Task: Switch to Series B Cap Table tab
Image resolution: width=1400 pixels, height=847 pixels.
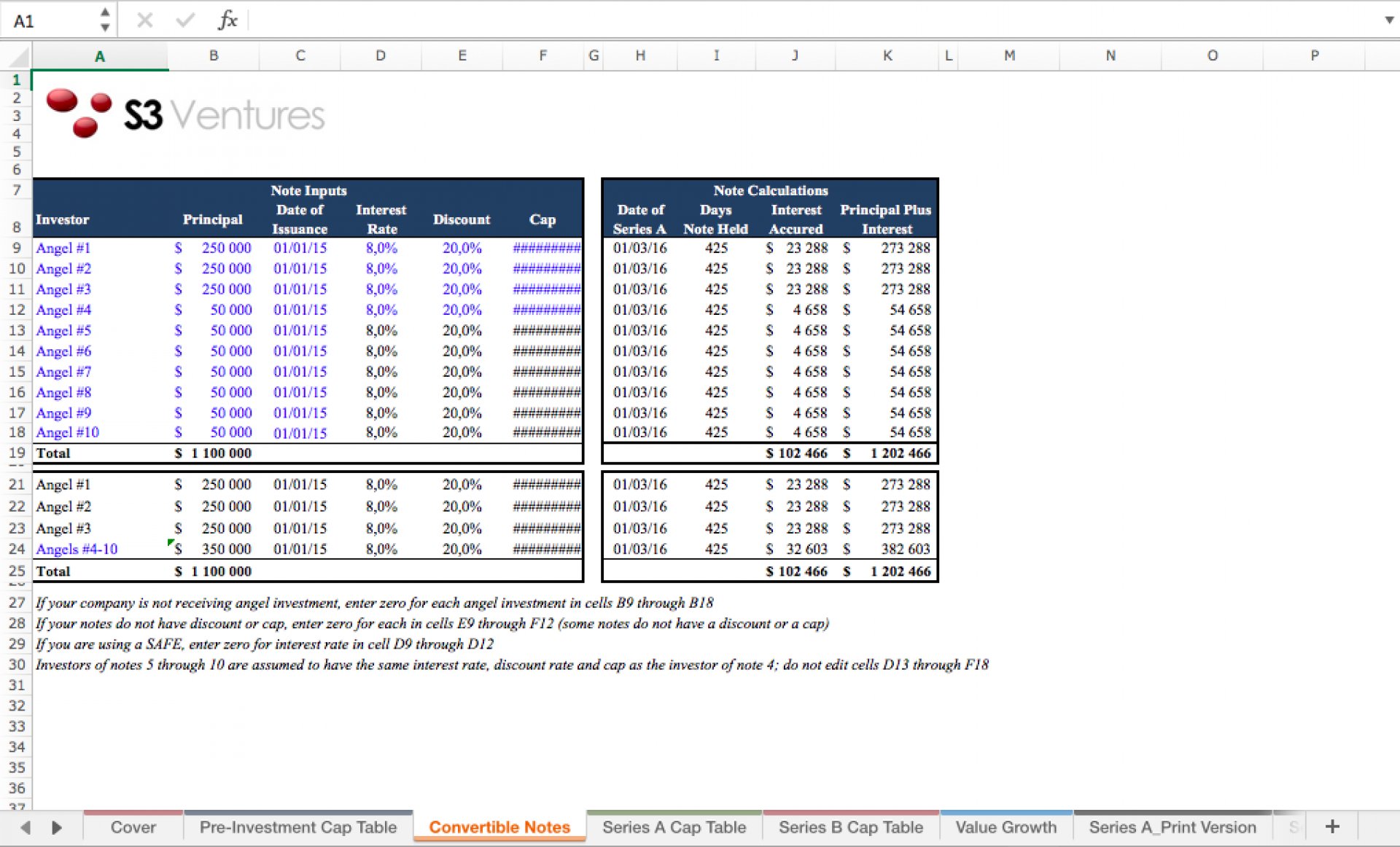Action: (x=850, y=827)
